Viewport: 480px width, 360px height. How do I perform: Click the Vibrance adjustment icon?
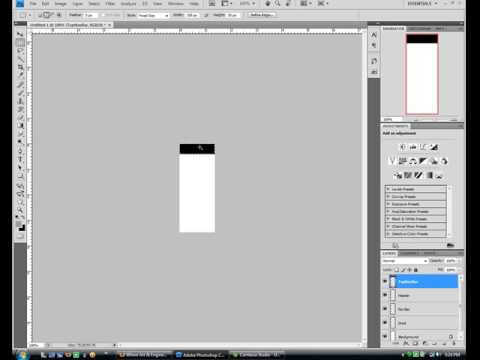coord(392,161)
